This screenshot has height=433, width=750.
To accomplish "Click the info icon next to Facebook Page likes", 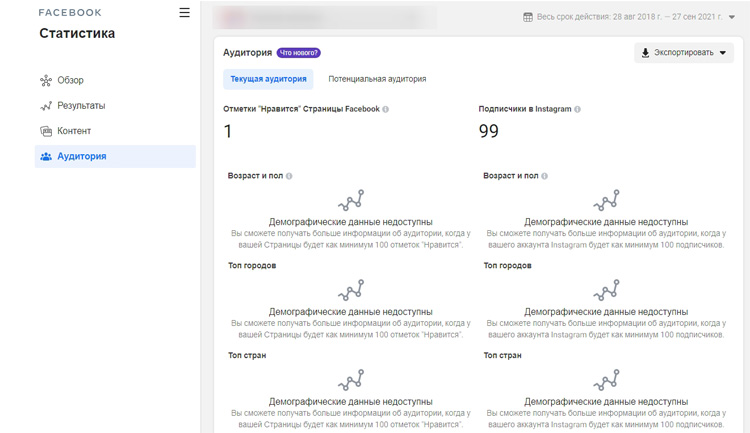I will point(386,109).
